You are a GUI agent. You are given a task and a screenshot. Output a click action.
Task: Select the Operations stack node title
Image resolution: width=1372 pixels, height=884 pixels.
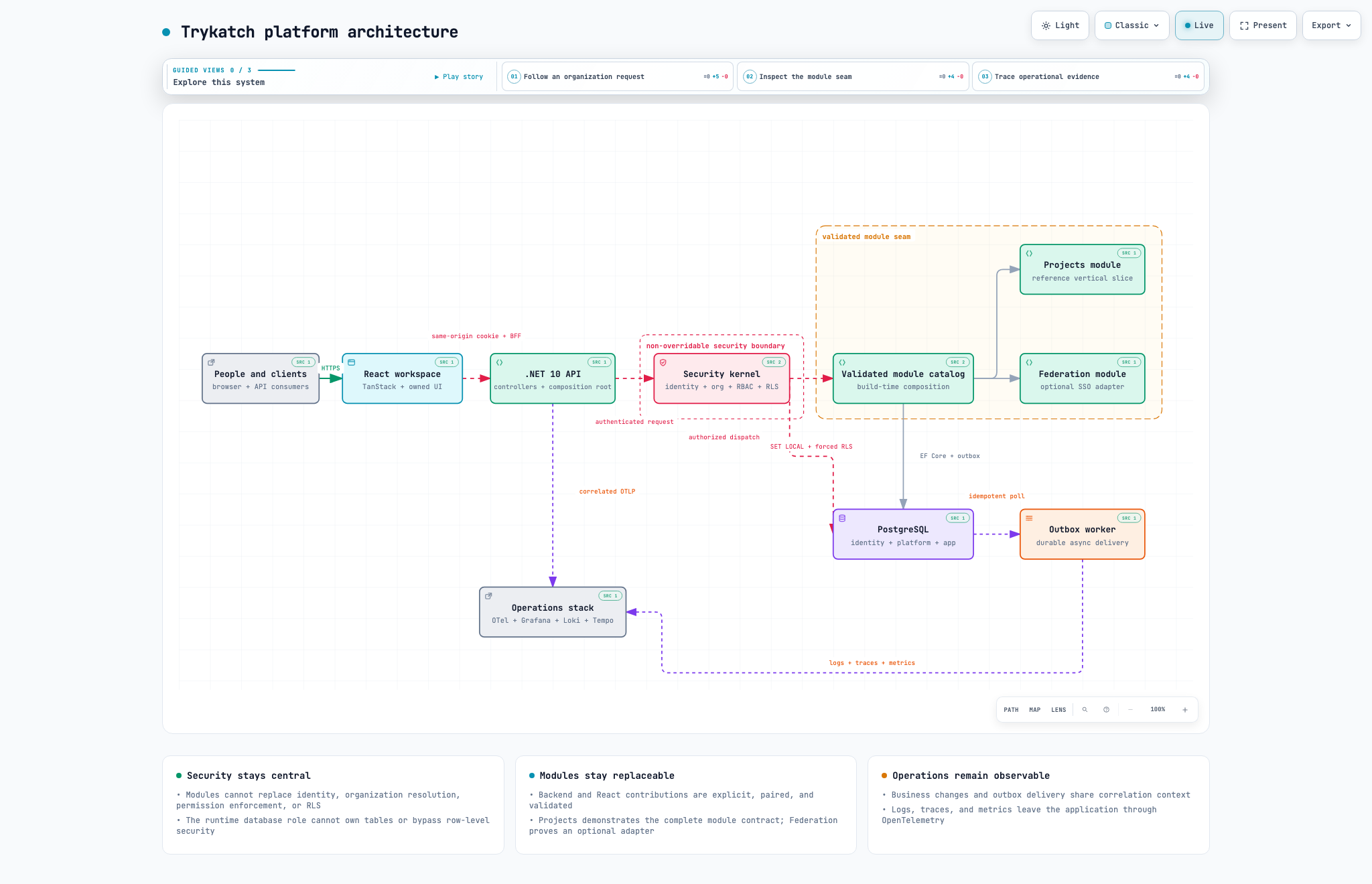click(x=553, y=608)
